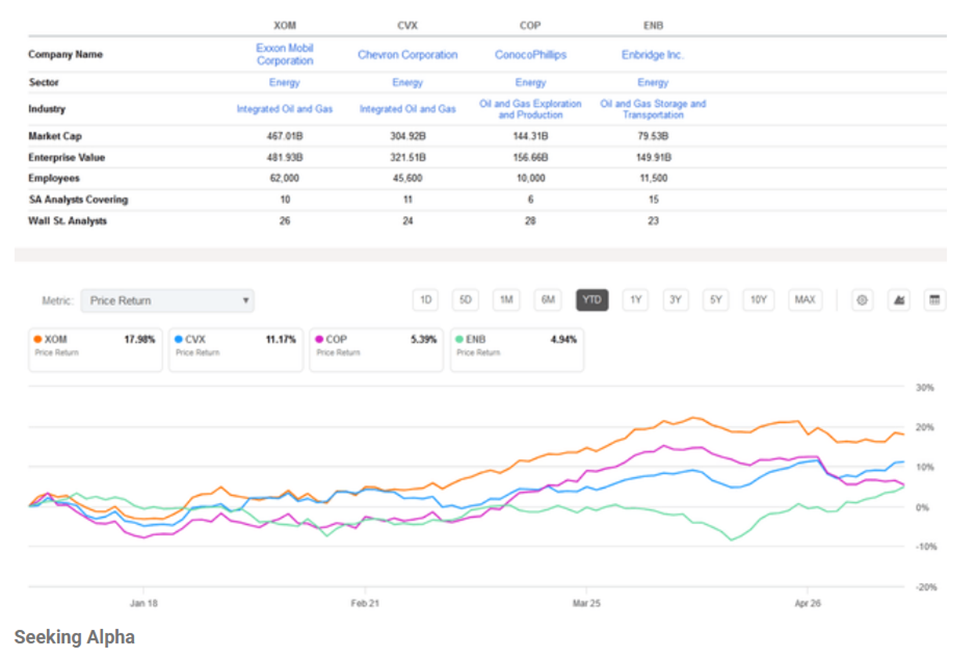Click the magenta COP legend dot
The image size is (975, 658).
[x=319, y=340]
